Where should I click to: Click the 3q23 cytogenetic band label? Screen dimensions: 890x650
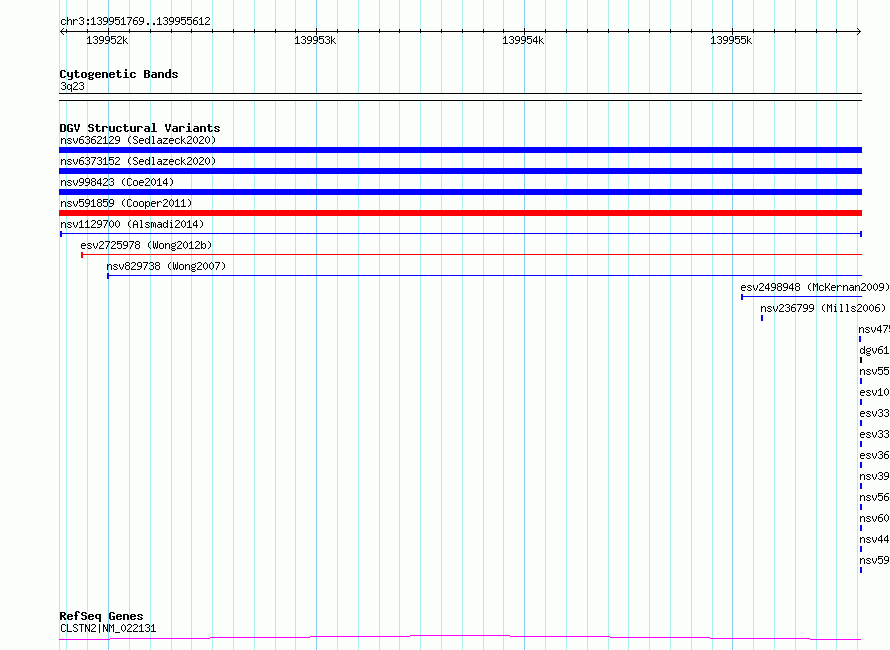click(x=73, y=86)
